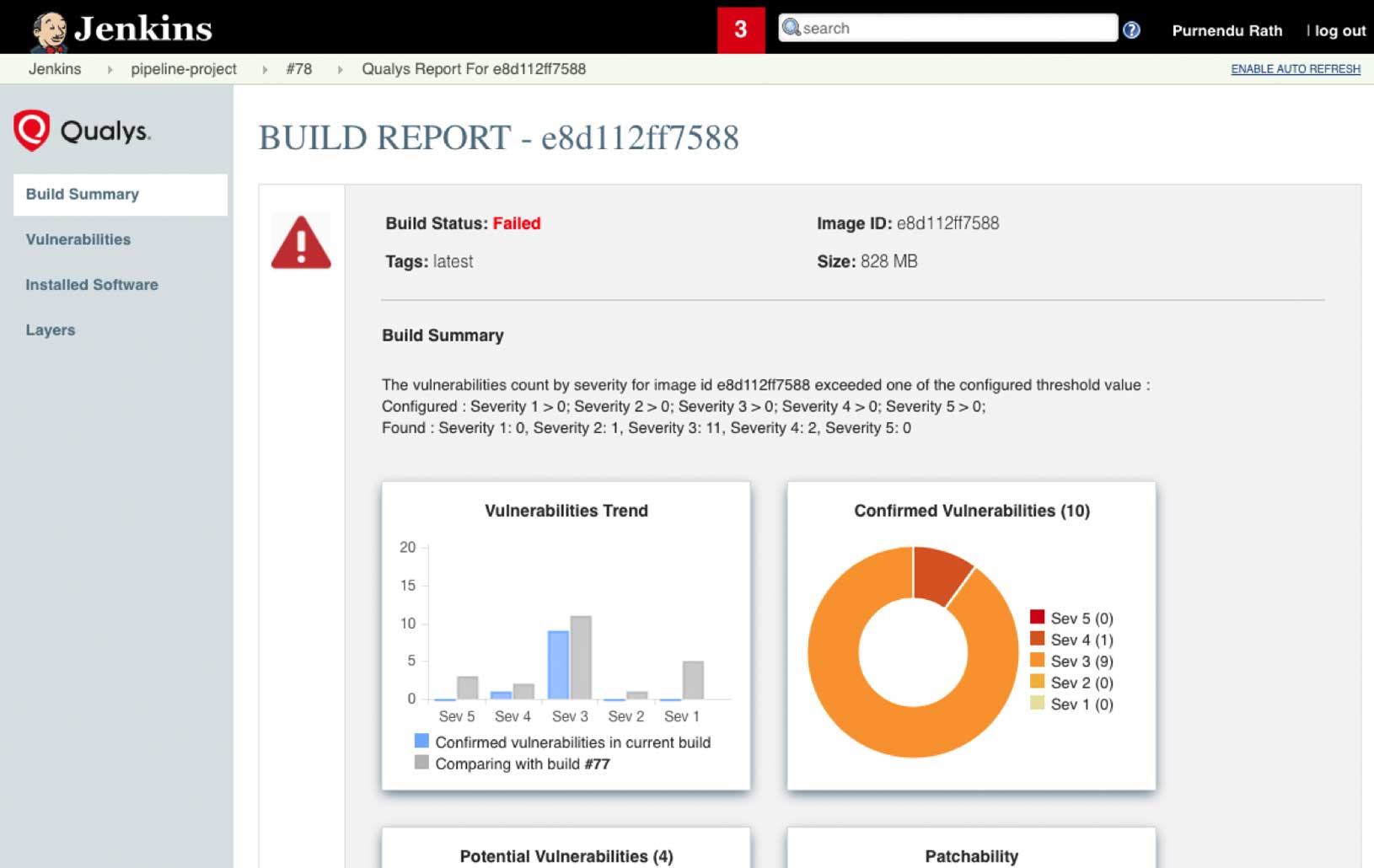Open the Layers section
The image size is (1374, 868).
[x=51, y=330]
